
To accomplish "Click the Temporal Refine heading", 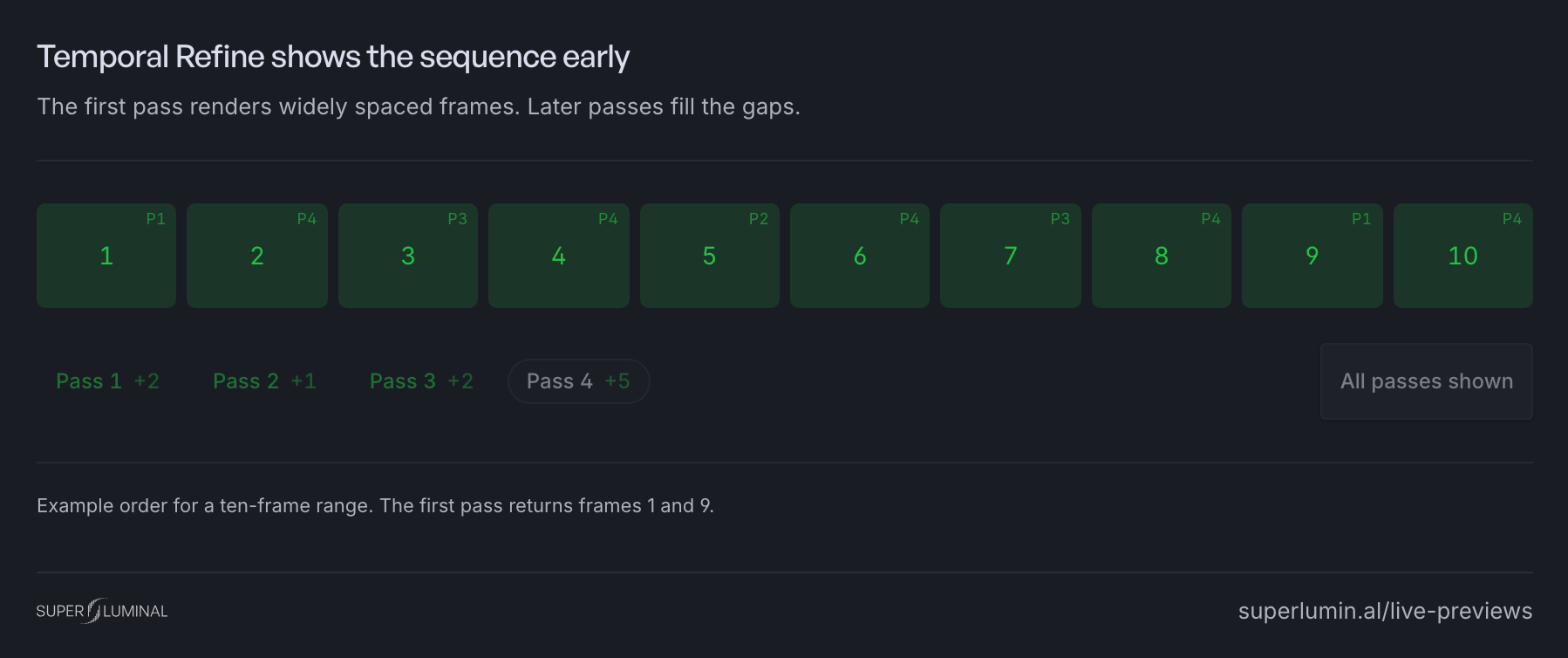I will point(333,57).
